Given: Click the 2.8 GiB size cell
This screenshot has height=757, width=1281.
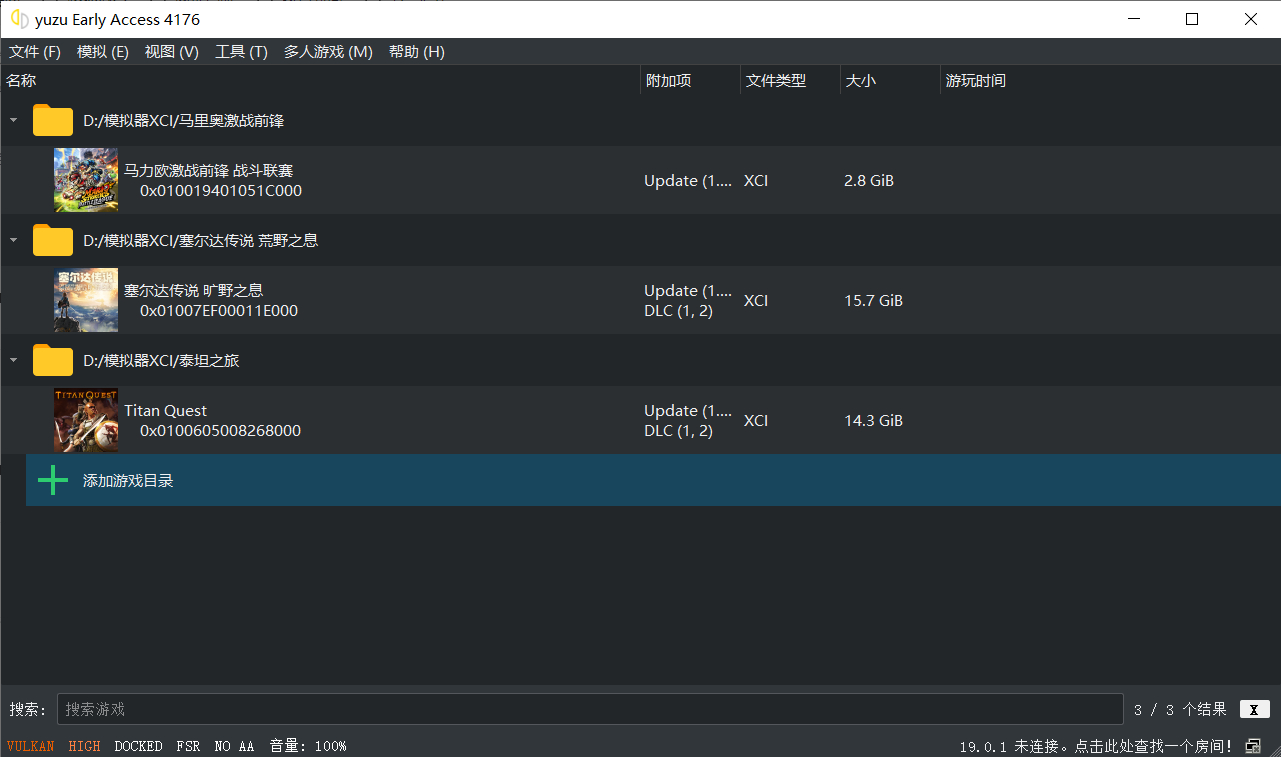Looking at the screenshot, I should (869, 181).
